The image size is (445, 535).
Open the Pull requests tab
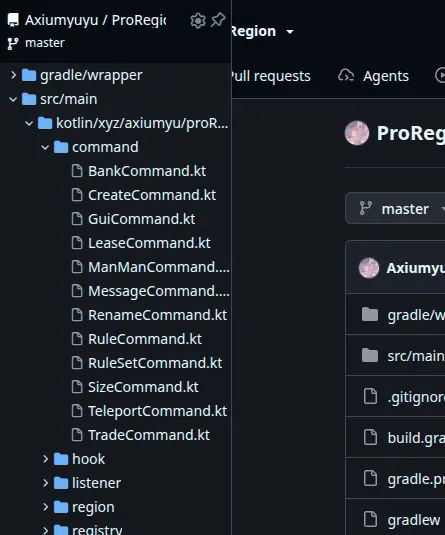click(271, 76)
